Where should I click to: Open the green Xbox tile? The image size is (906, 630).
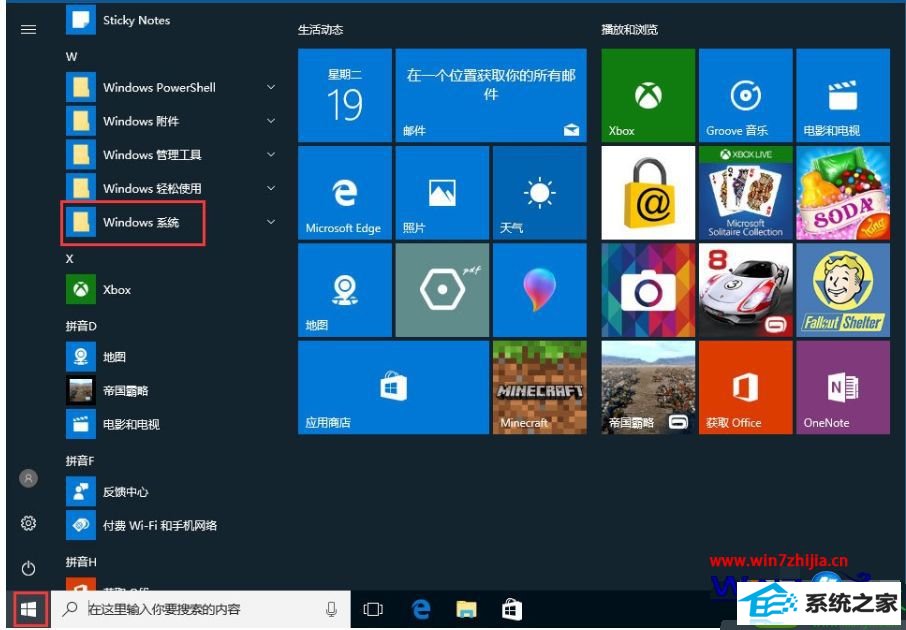click(648, 95)
